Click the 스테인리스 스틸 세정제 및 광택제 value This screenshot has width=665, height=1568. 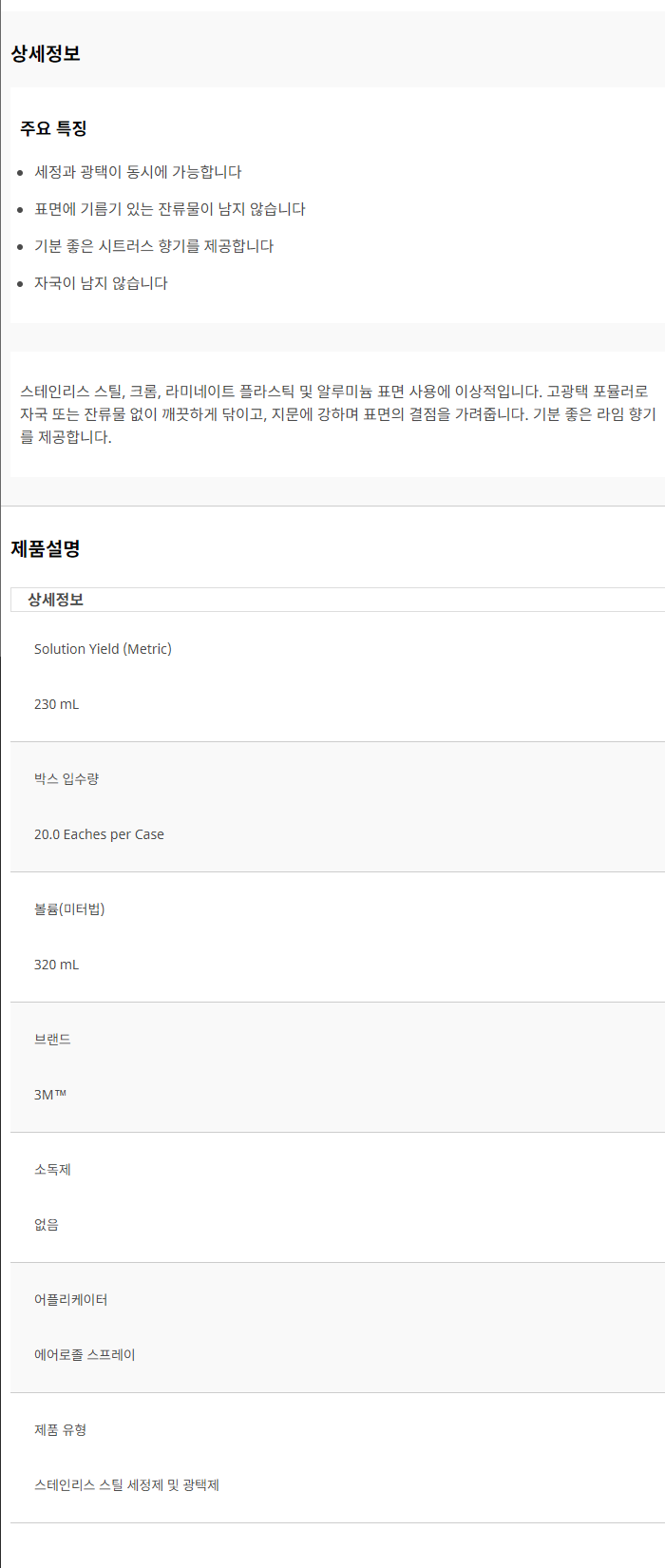(x=126, y=1485)
